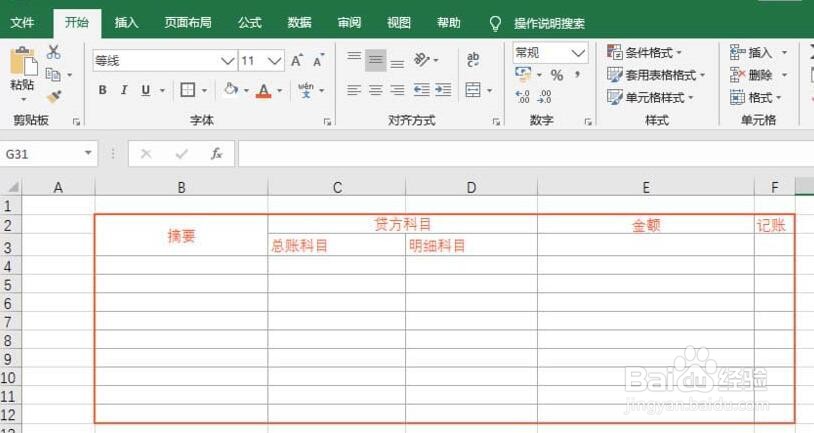This screenshot has width=814, height=433.
Task: Switch to the 数据 Data tab
Action: (300, 23)
